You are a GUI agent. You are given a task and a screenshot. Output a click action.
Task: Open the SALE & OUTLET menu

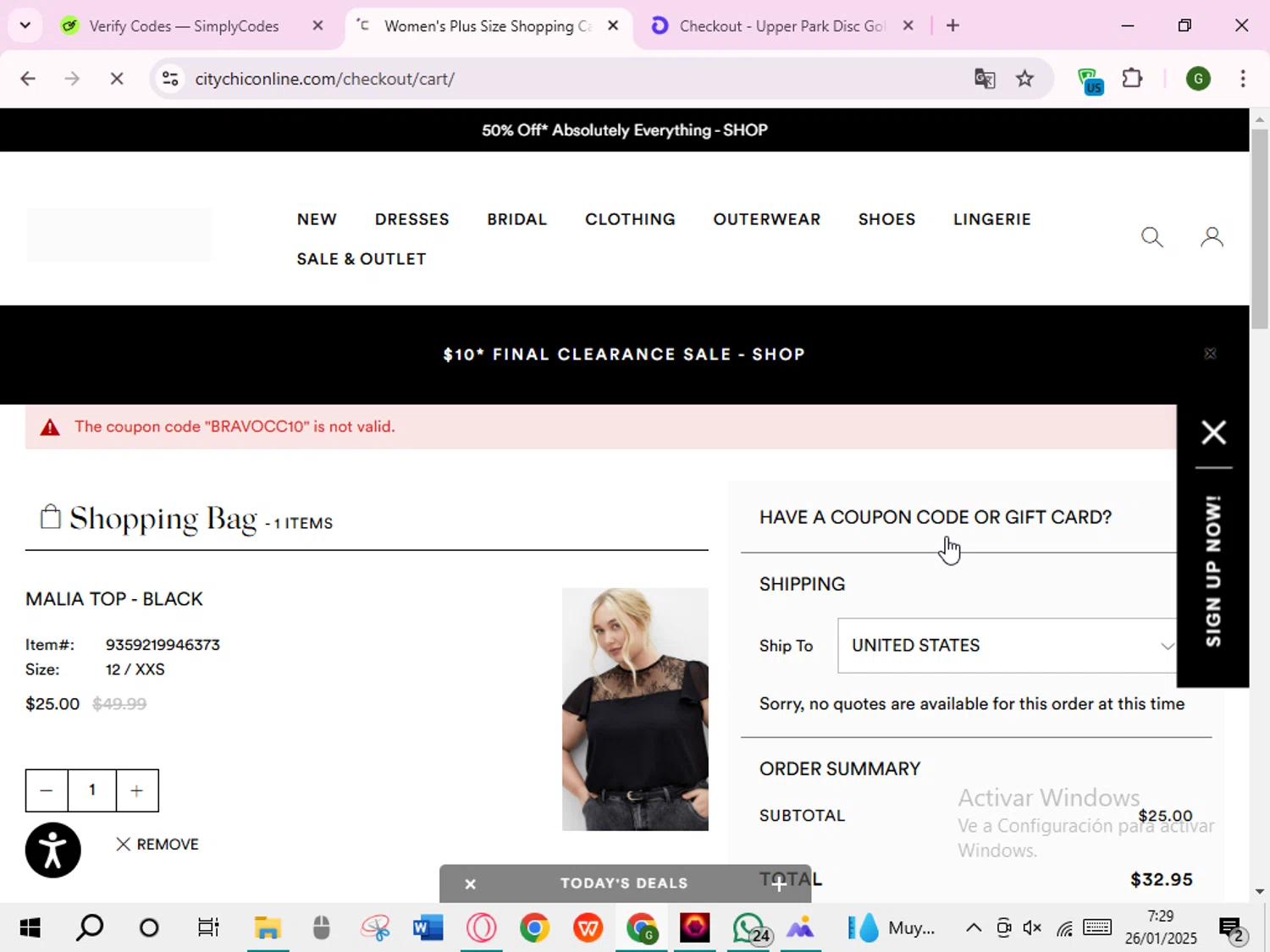click(x=362, y=259)
